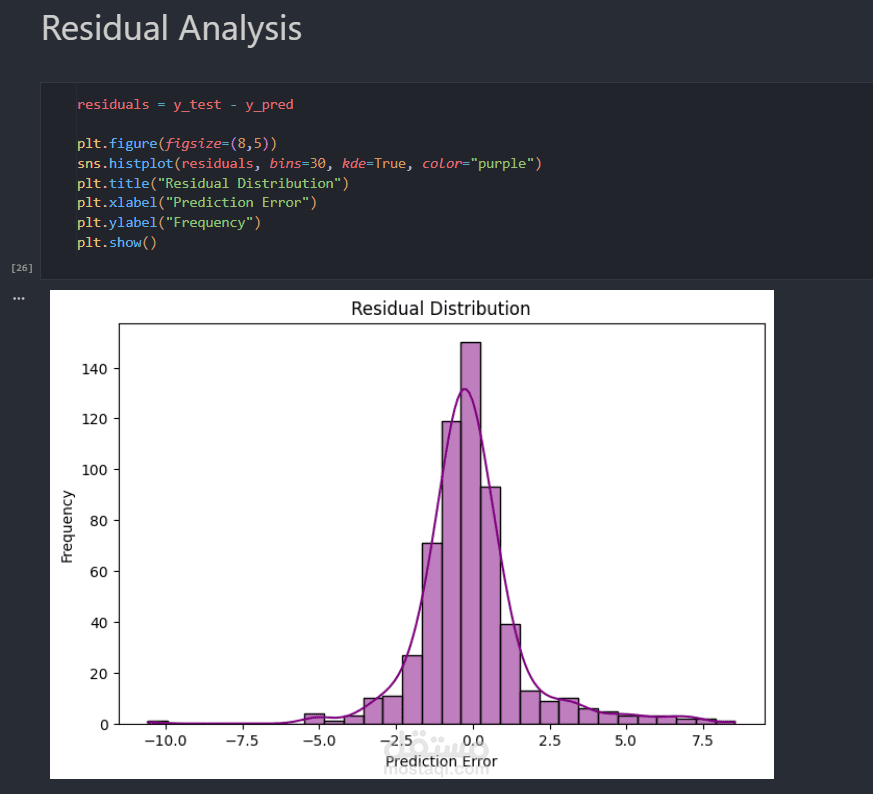Open the output actions ellipsis menu
The image size is (873, 794).
pyautogui.click(x=18, y=298)
